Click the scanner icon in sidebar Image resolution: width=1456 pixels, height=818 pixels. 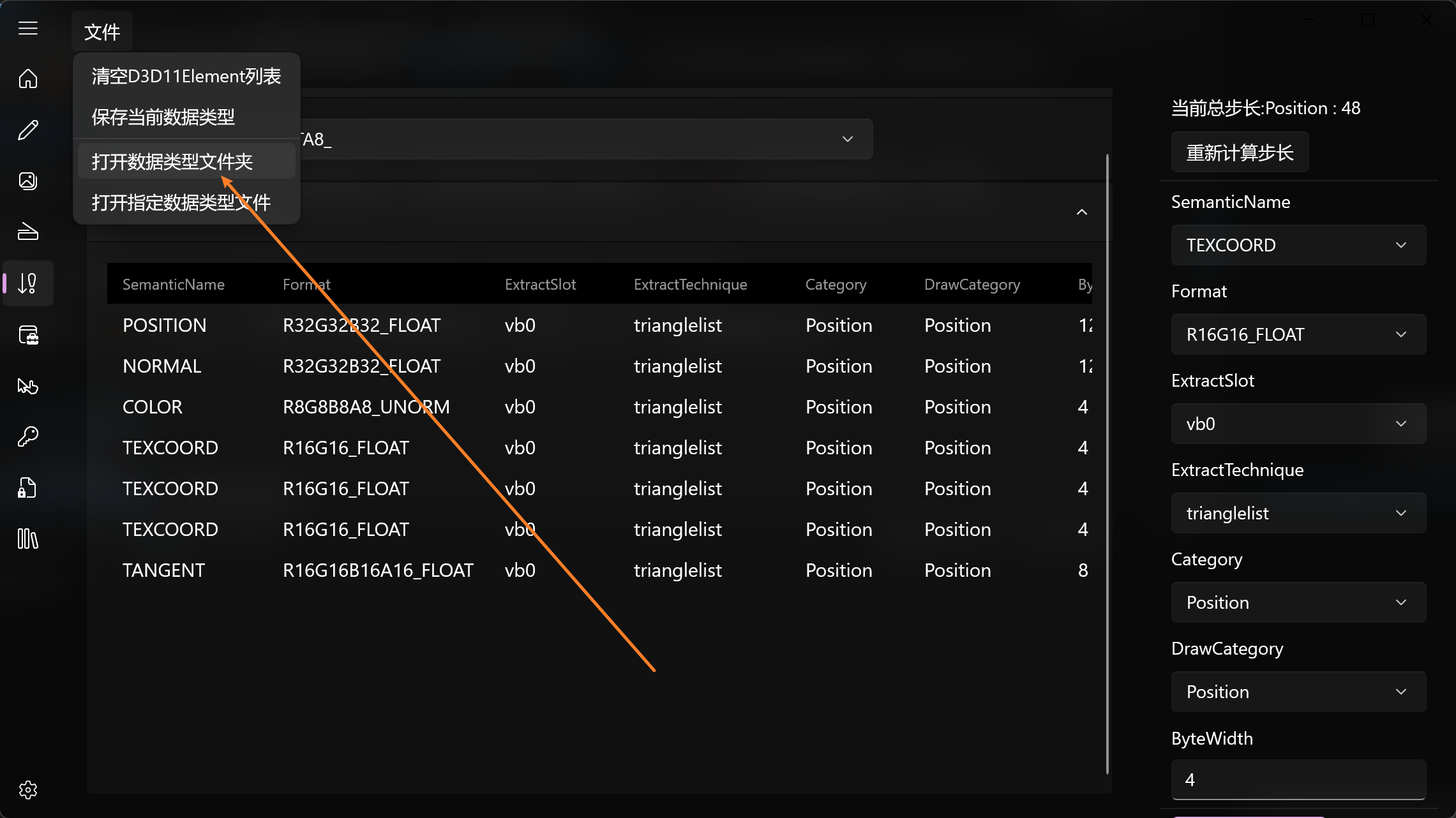click(28, 232)
